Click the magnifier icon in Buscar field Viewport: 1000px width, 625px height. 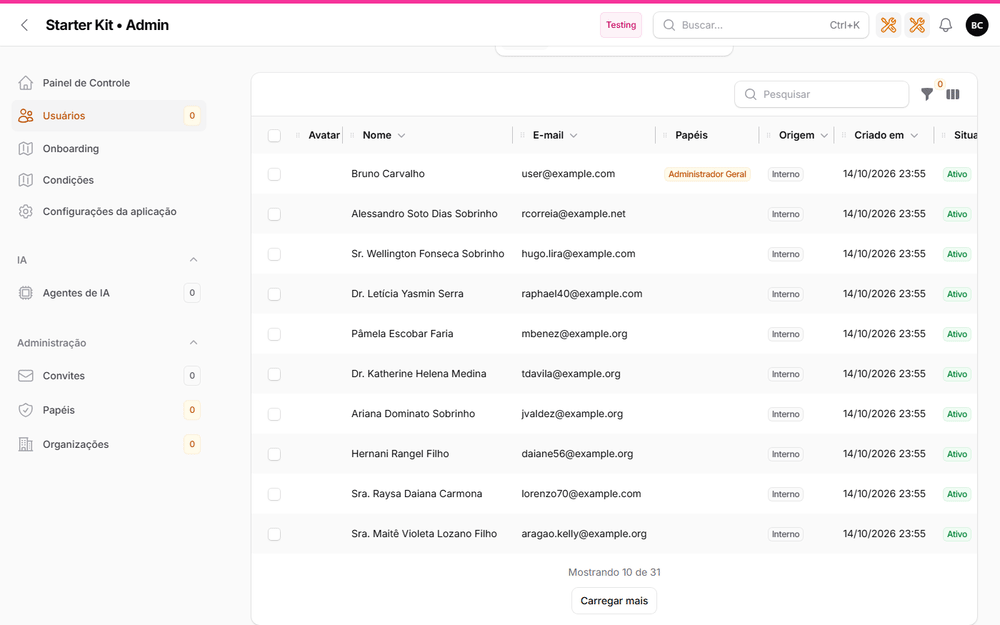pyautogui.click(x=669, y=25)
